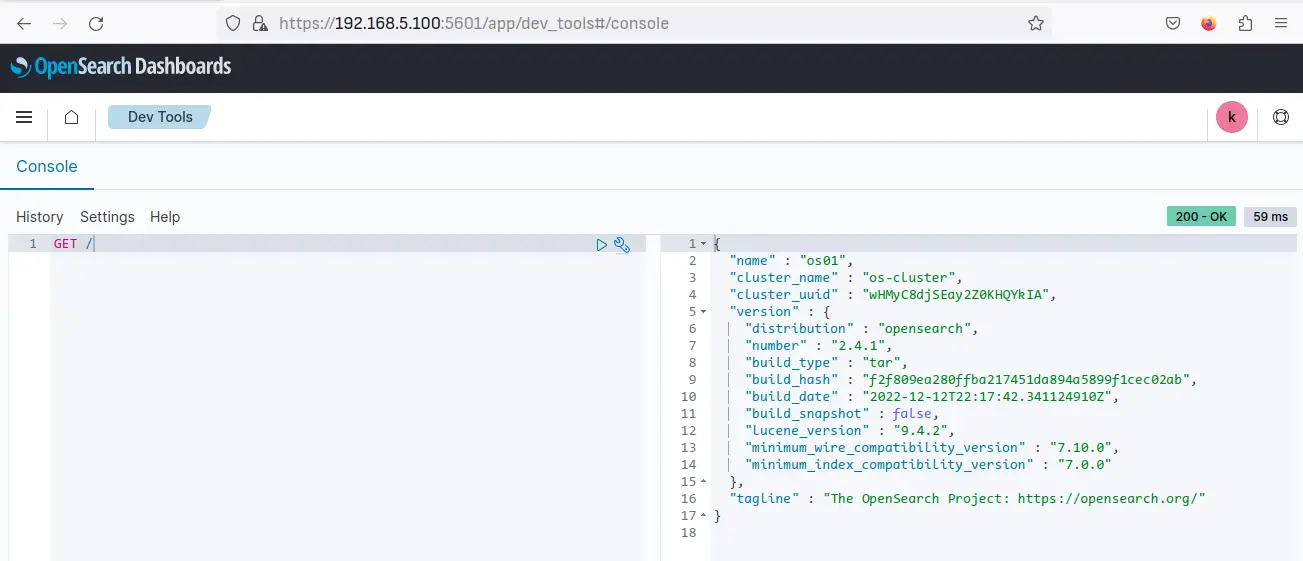Reload the page with refresh icon
Screen dimensions: 1303x561
pyautogui.click(x=96, y=23)
